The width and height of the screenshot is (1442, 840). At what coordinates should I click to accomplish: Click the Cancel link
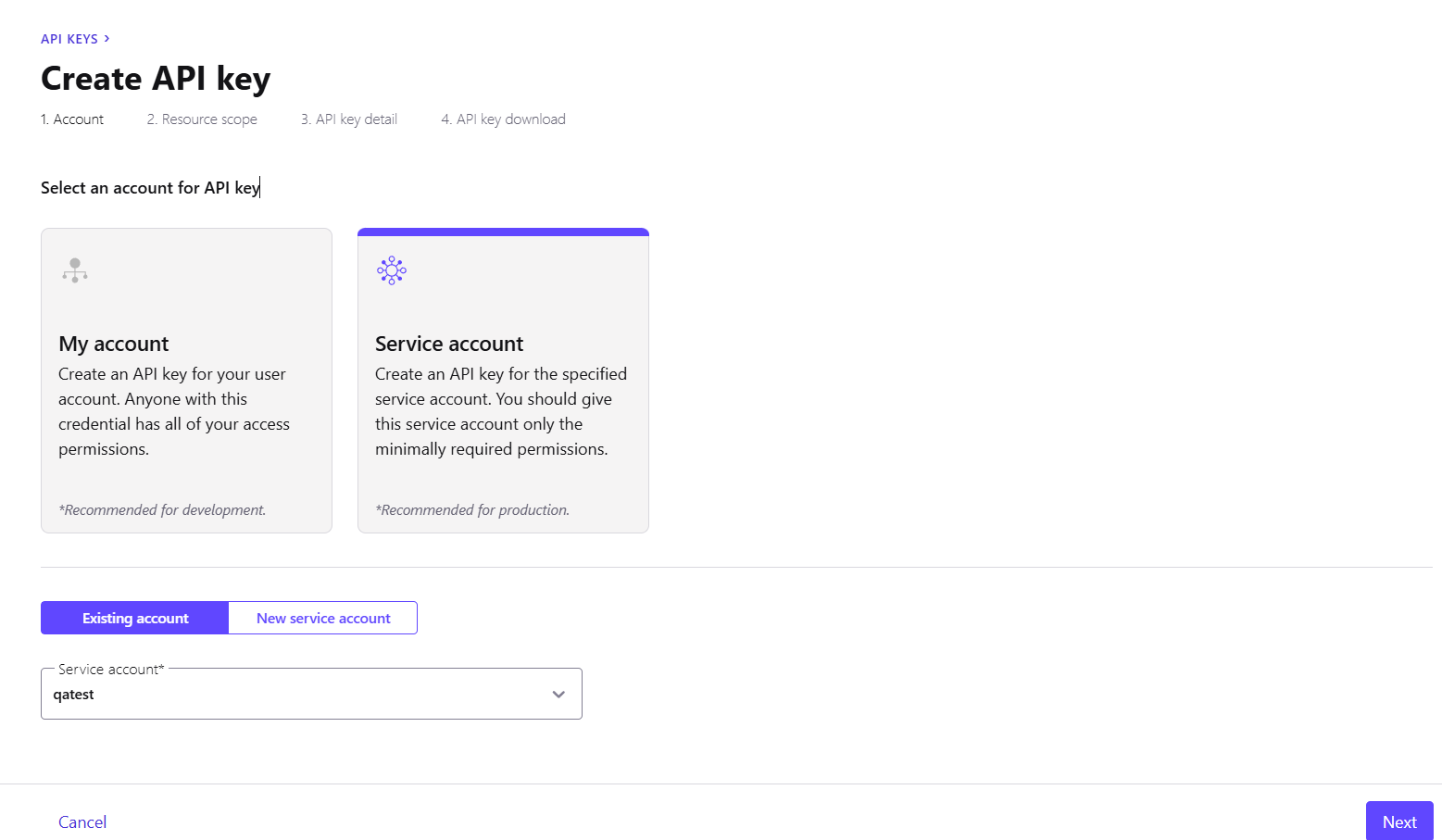point(82,821)
